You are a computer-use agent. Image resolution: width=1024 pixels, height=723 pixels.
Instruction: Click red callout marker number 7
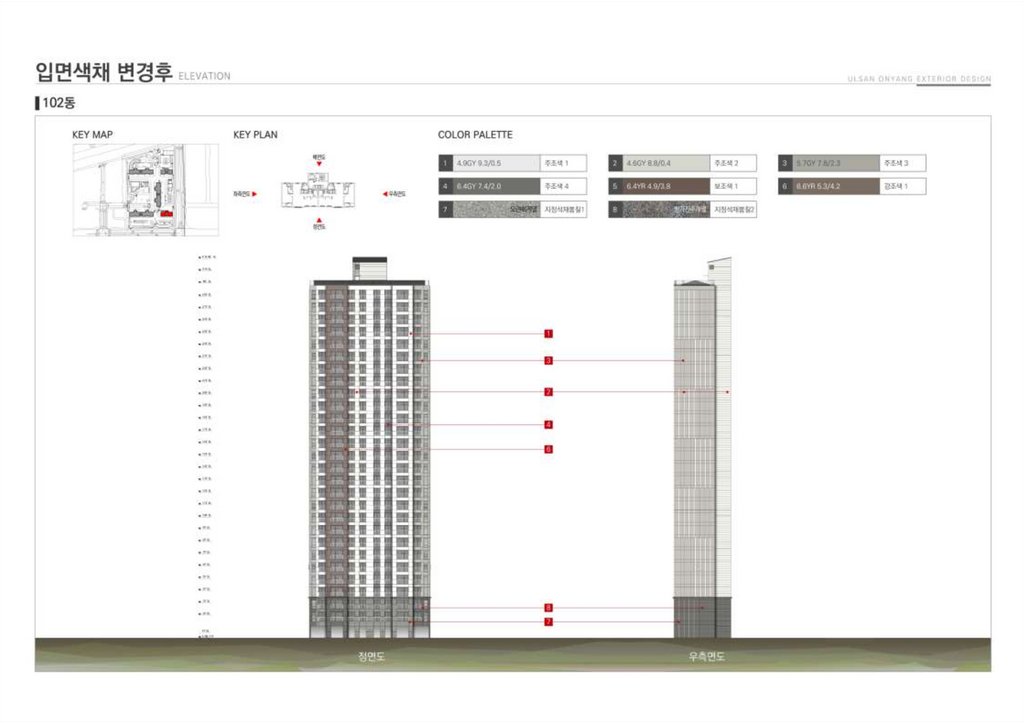pos(549,622)
